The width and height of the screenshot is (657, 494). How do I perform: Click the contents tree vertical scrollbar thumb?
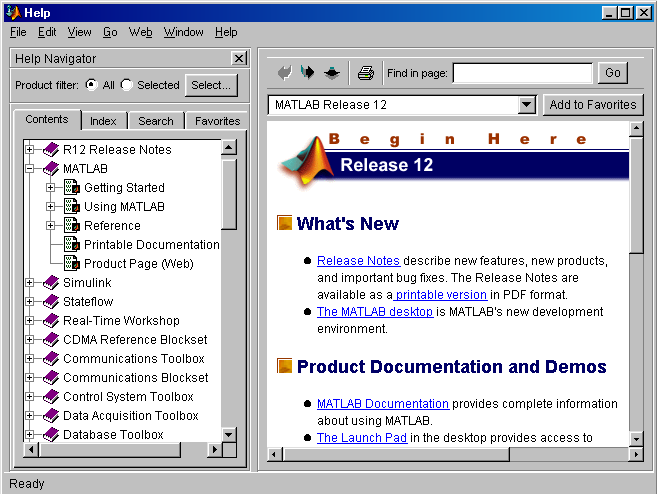(x=229, y=194)
